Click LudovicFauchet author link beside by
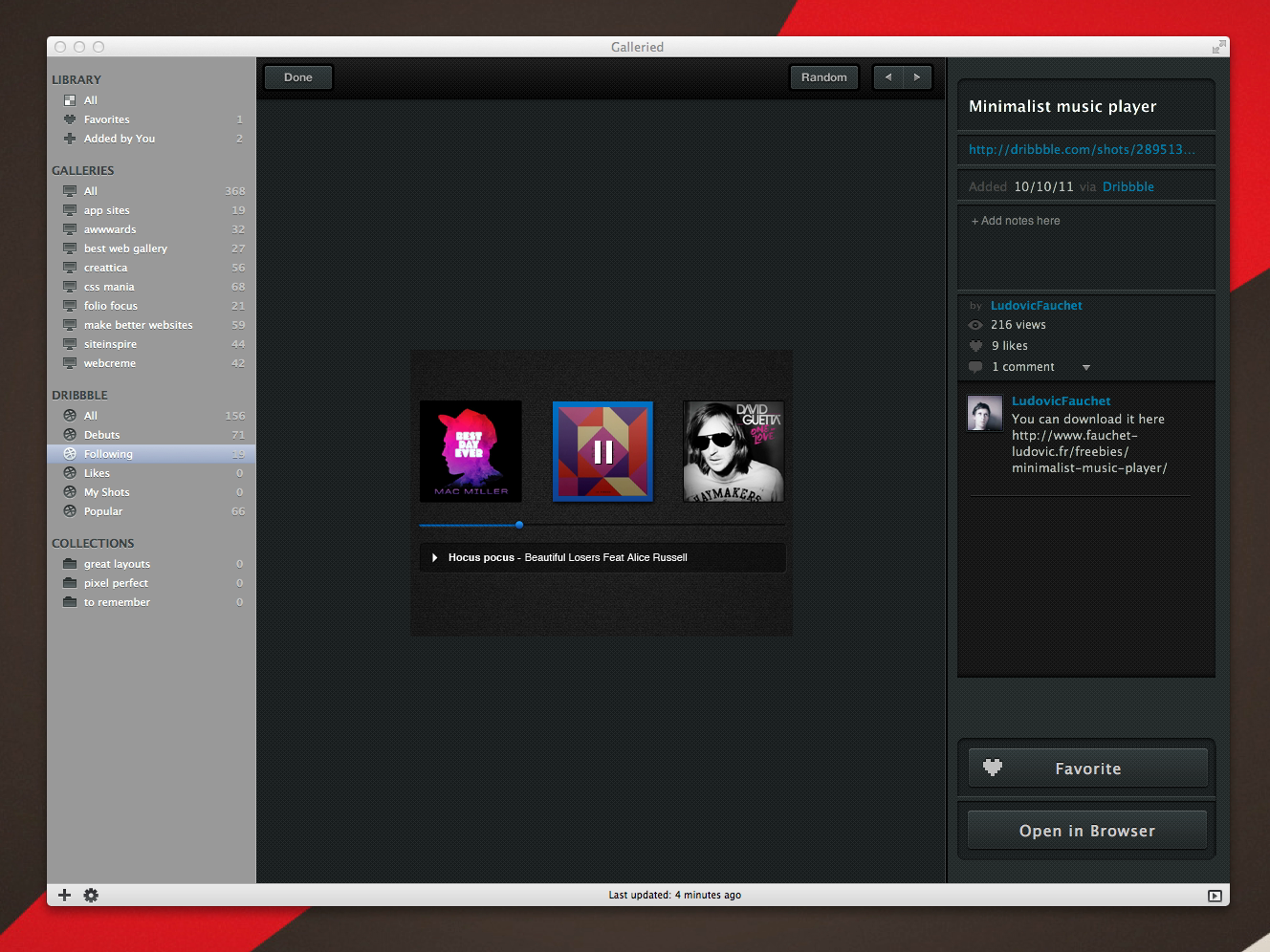 click(x=1037, y=305)
